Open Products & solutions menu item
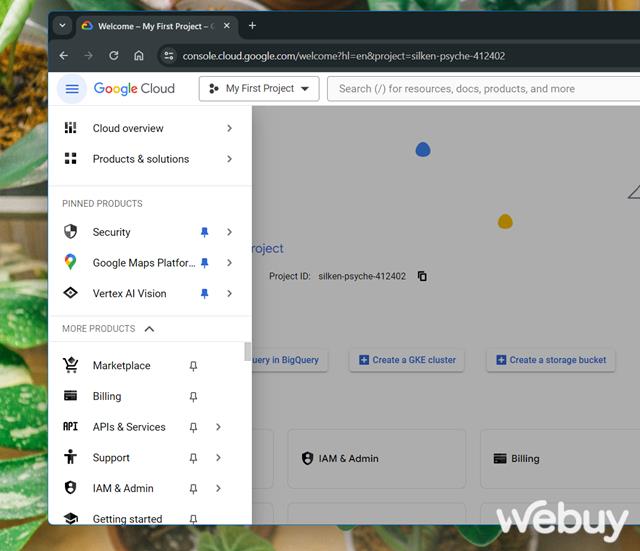 coord(150,159)
